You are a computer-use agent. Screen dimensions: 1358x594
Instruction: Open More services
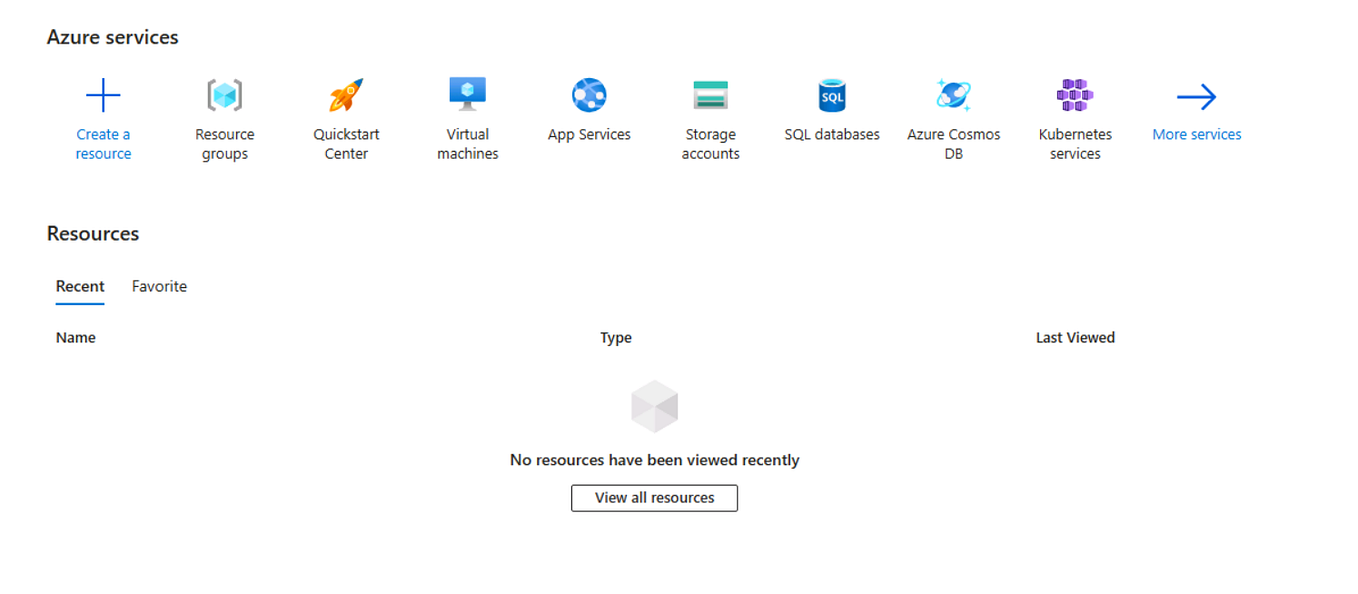(x=1196, y=134)
